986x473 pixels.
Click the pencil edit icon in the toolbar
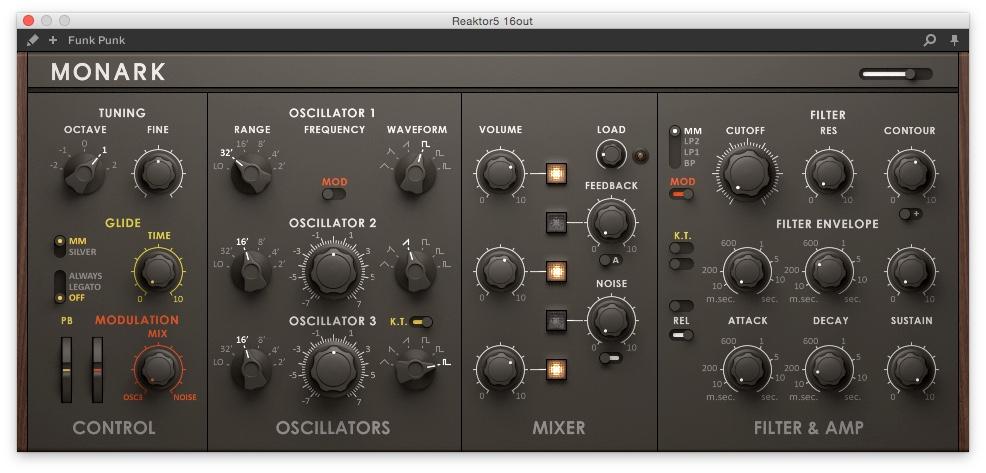33,40
